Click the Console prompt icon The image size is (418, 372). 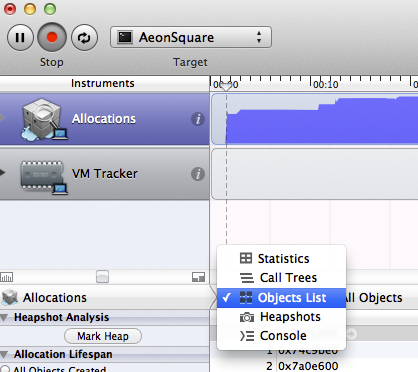click(x=247, y=336)
